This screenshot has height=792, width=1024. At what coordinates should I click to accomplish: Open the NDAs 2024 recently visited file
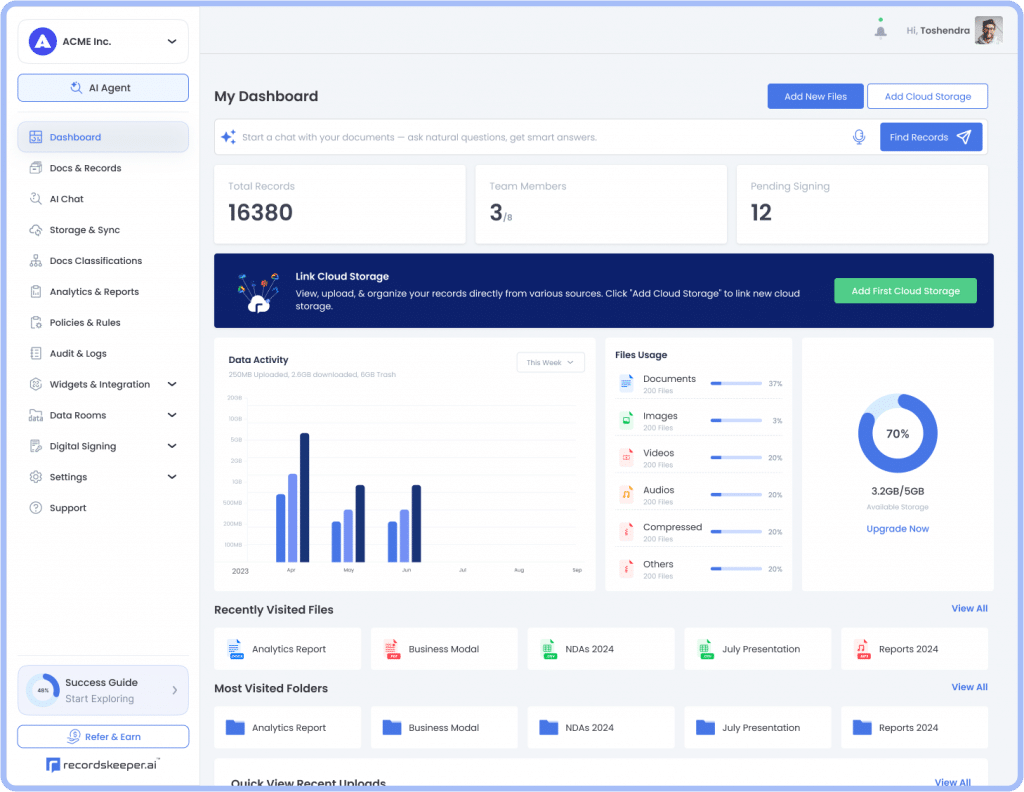point(600,648)
